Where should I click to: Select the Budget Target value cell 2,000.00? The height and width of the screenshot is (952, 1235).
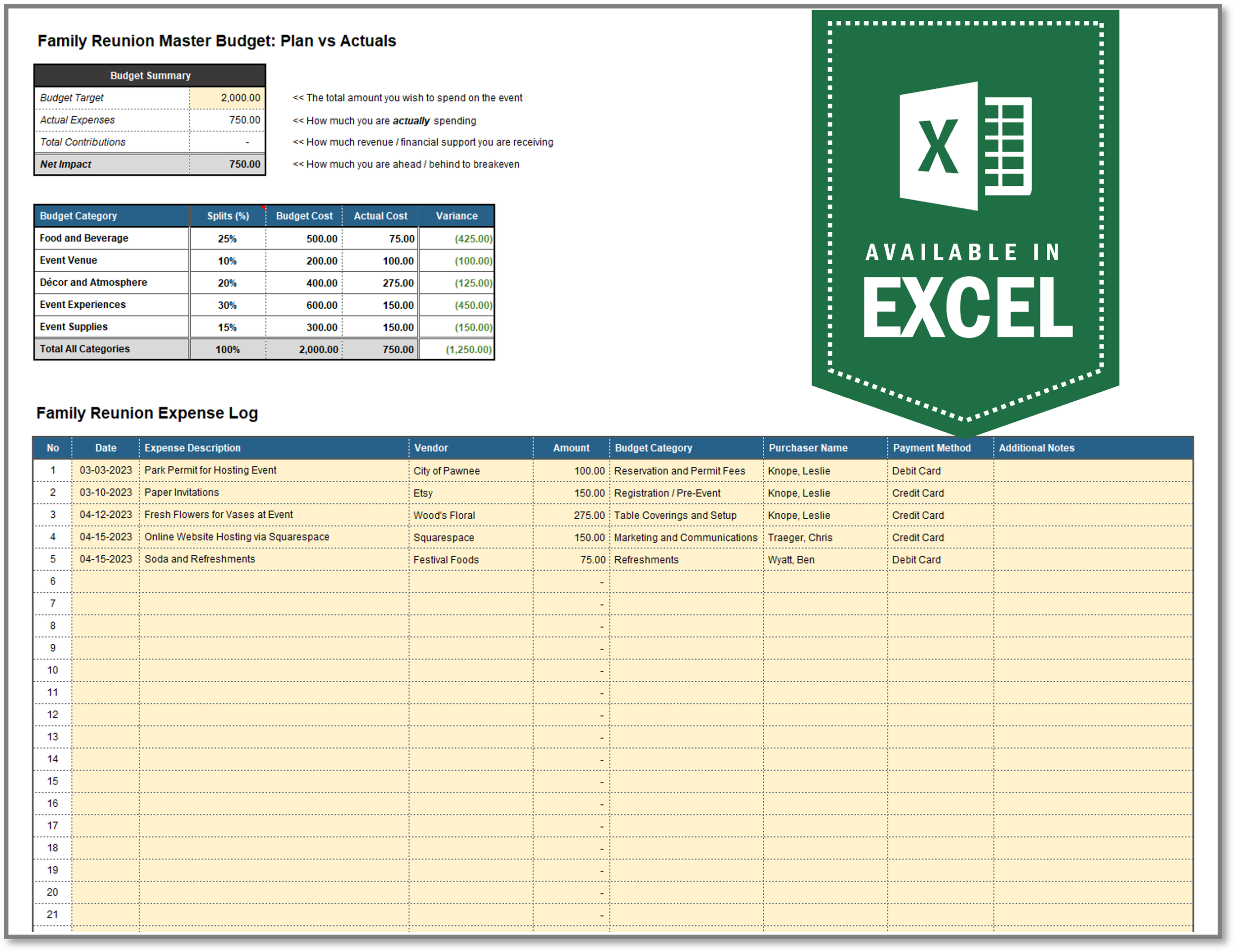pyautogui.click(x=227, y=98)
